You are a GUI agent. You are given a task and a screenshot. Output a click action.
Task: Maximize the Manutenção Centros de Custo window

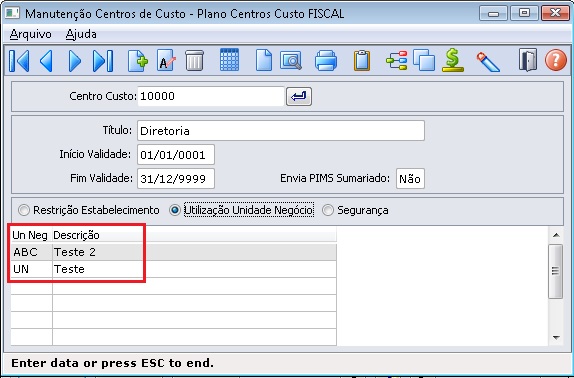(524, 14)
